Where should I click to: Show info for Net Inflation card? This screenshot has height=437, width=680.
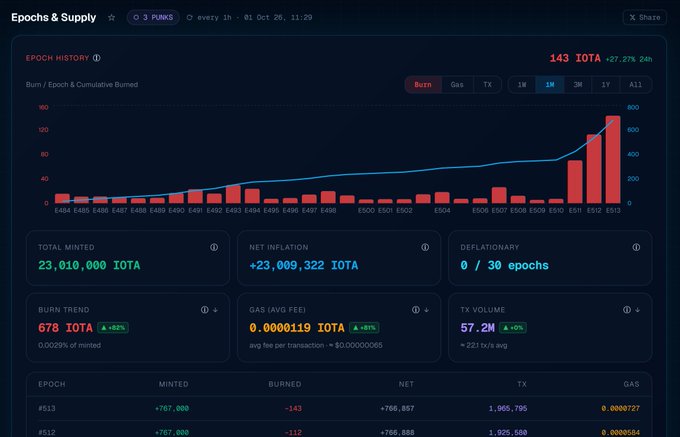[x=425, y=247]
